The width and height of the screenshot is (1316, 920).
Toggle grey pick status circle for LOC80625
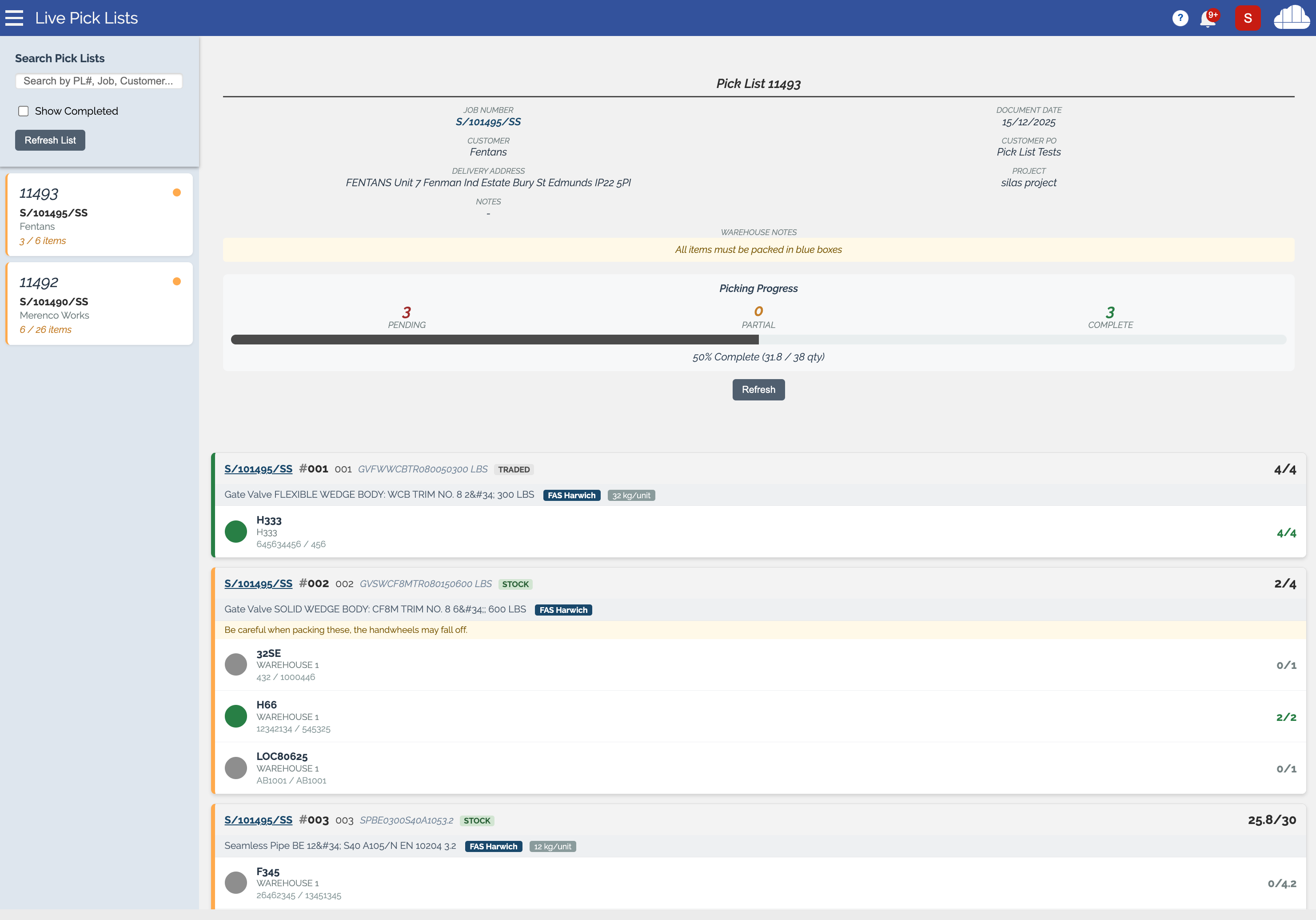tap(235, 768)
